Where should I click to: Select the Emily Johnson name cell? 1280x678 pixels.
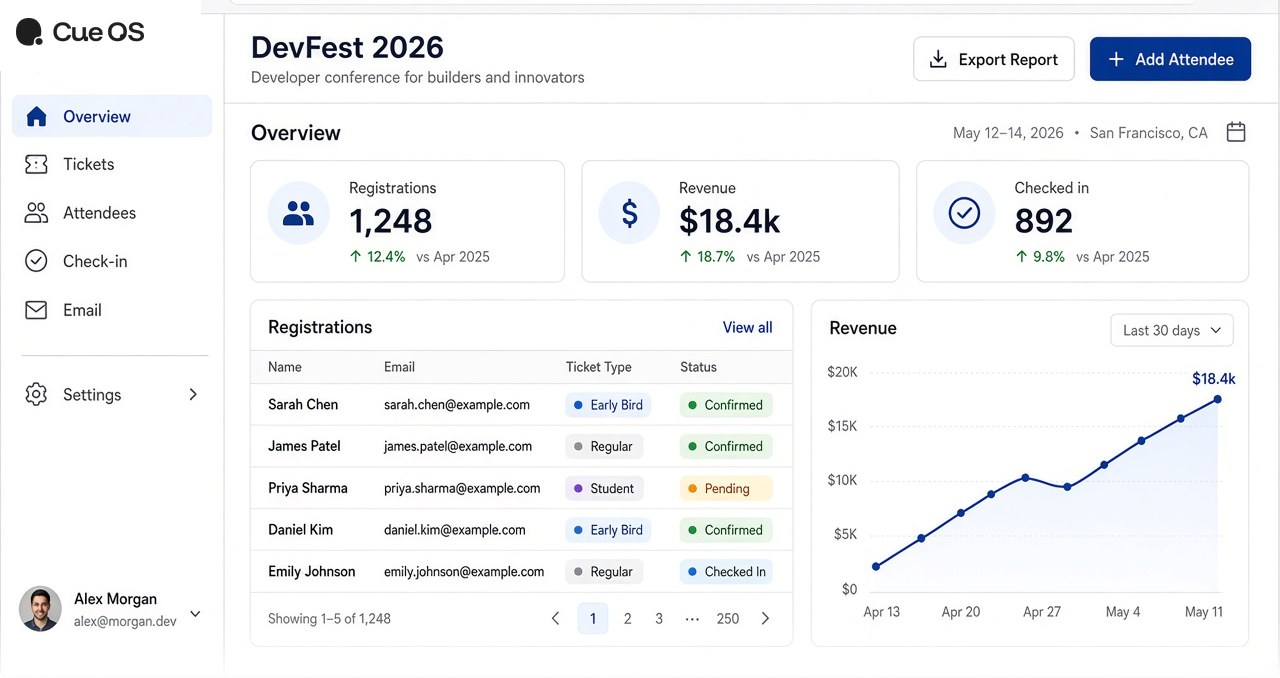pyautogui.click(x=311, y=572)
